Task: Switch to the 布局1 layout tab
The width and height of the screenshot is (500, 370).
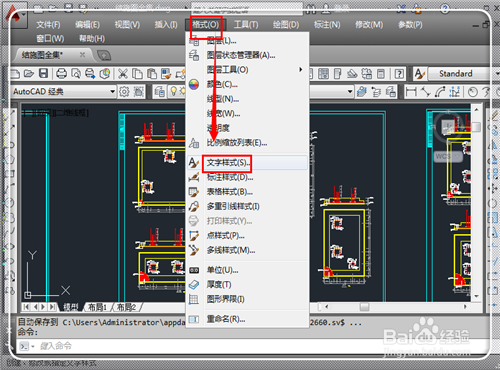Action: pos(96,307)
